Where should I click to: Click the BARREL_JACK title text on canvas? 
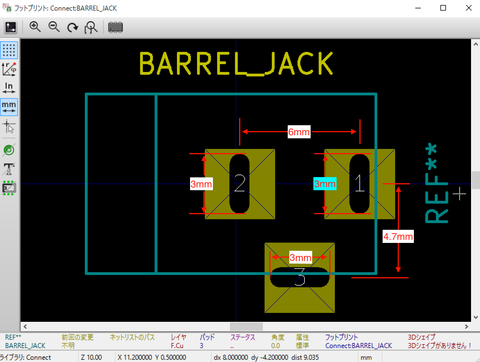tap(236, 63)
